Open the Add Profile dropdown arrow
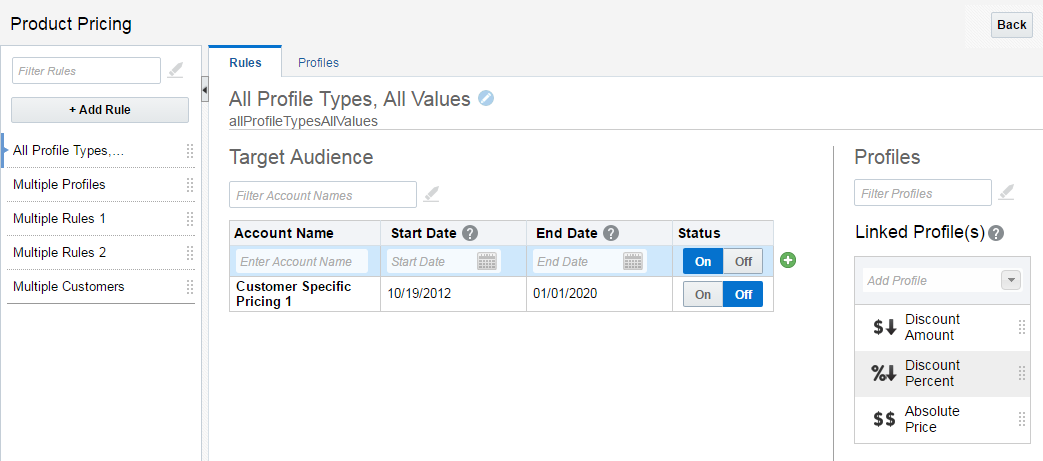 (1011, 280)
